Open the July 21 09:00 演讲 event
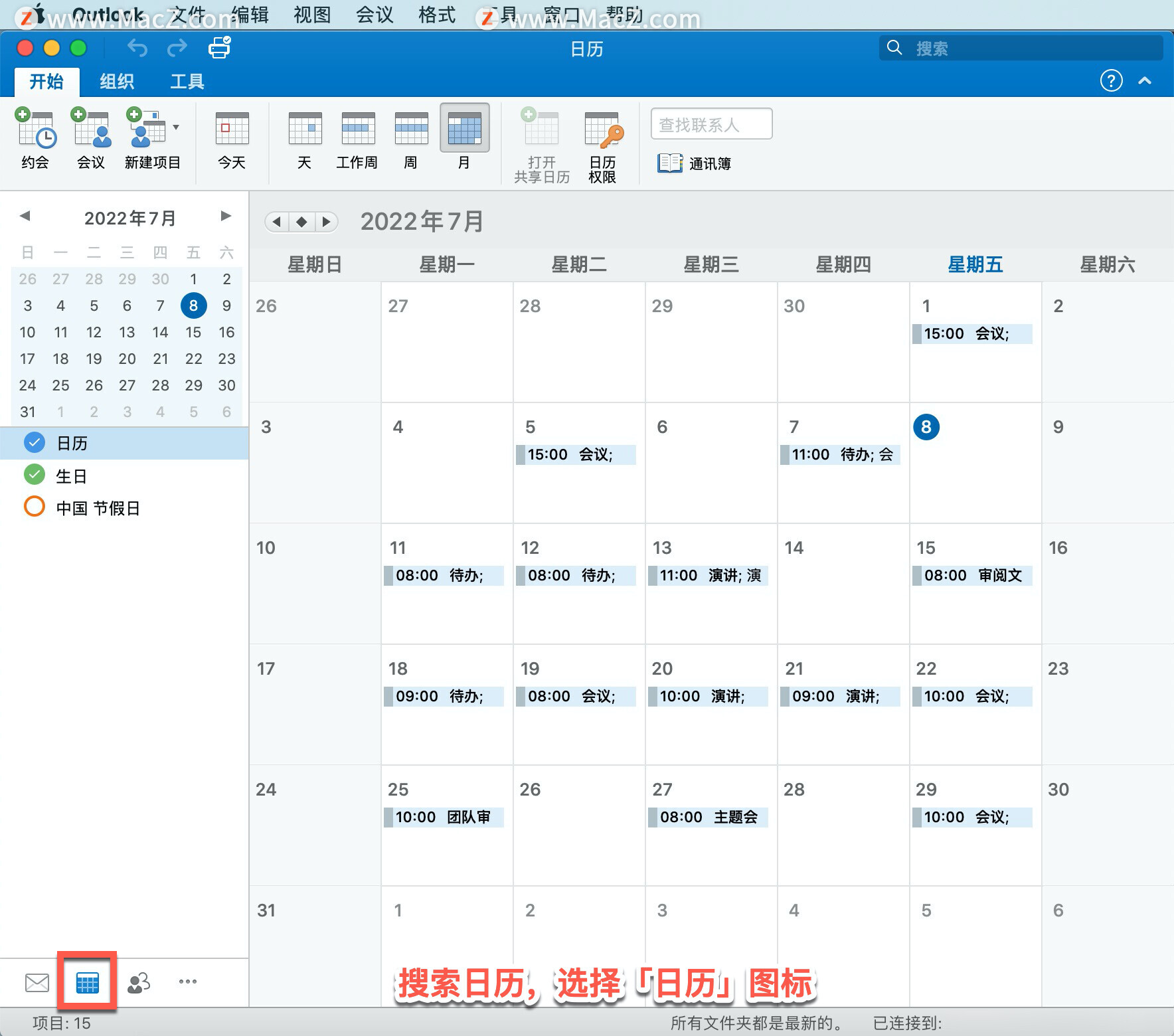Screen dimensions: 1174x1036 (x=840, y=696)
